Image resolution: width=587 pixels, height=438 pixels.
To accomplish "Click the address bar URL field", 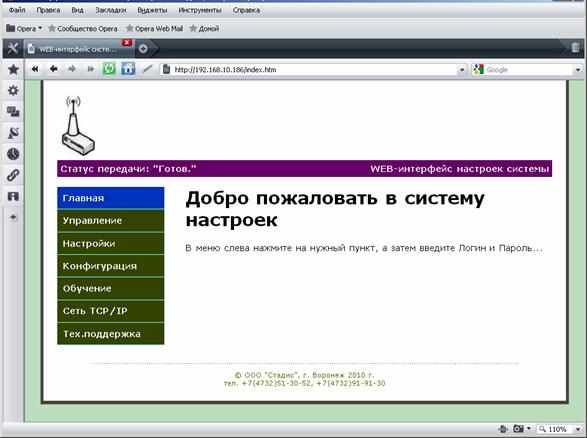I will pyautogui.click(x=314, y=70).
